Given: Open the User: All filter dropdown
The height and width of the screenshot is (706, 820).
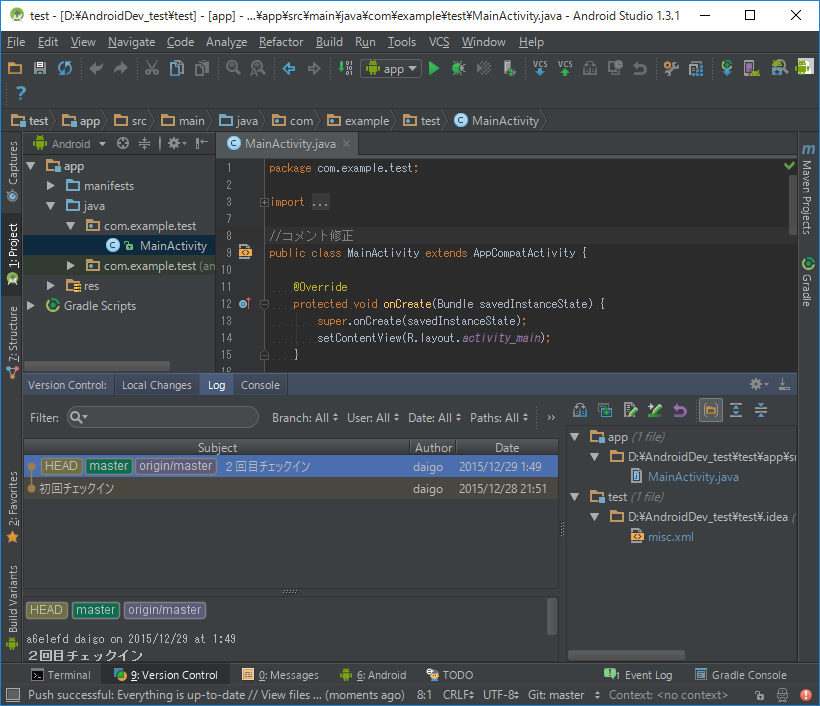Looking at the screenshot, I should tap(373, 418).
